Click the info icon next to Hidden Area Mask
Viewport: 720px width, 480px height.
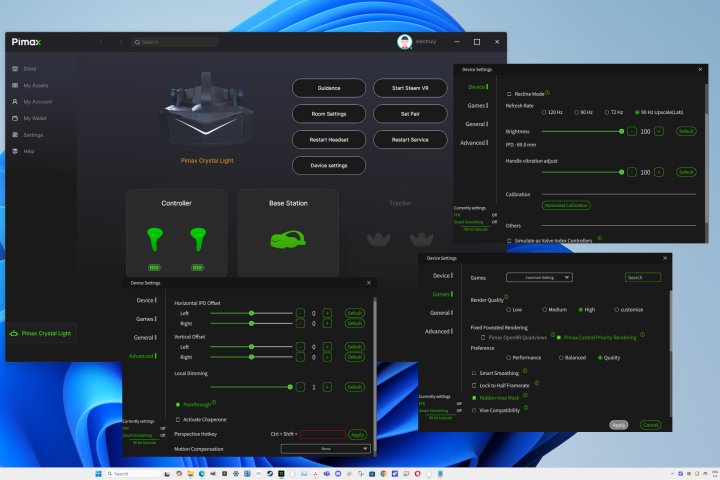point(525,395)
